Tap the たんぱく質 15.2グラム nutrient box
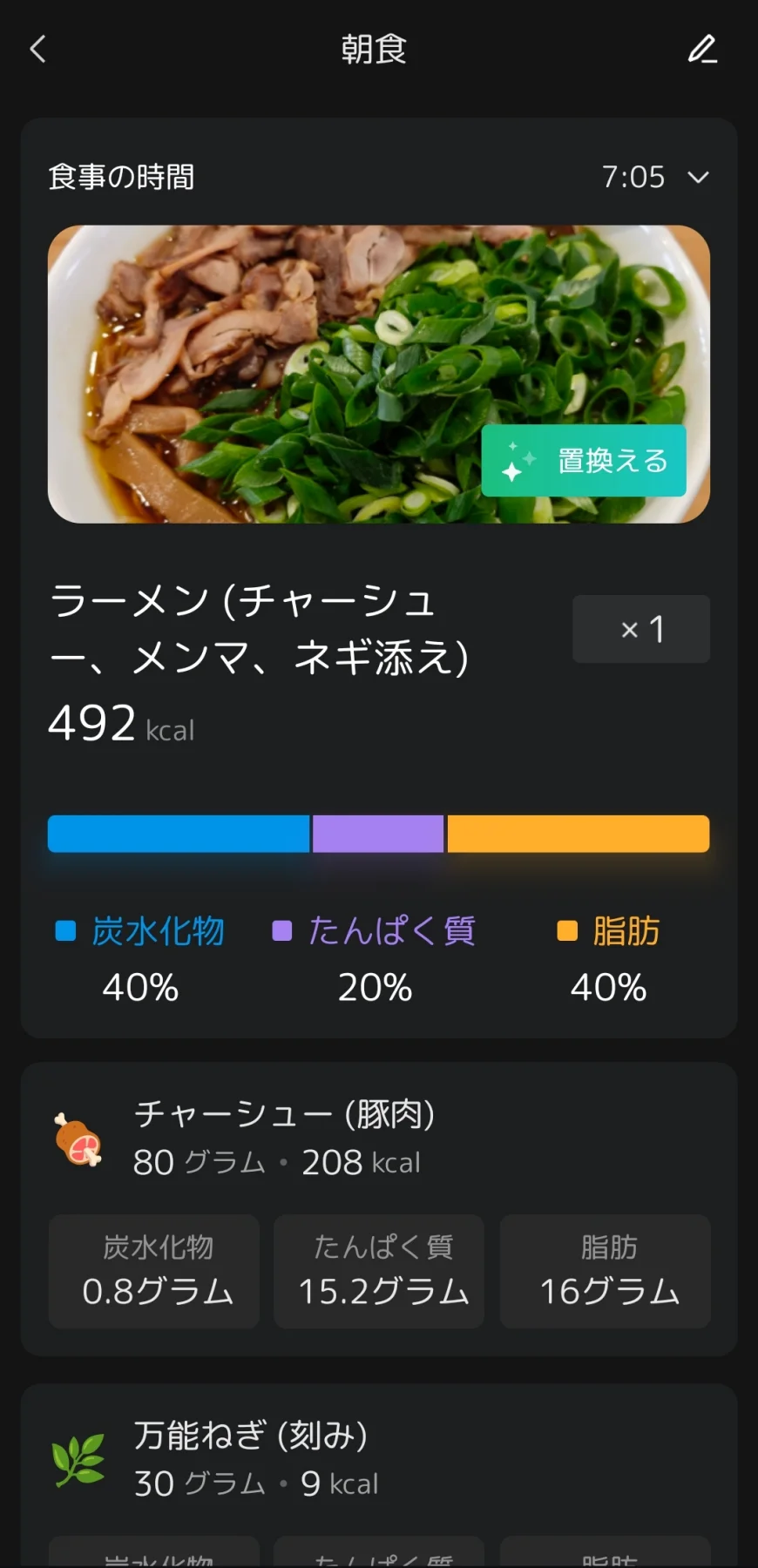The width and height of the screenshot is (758, 1568). (x=379, y=1271)
